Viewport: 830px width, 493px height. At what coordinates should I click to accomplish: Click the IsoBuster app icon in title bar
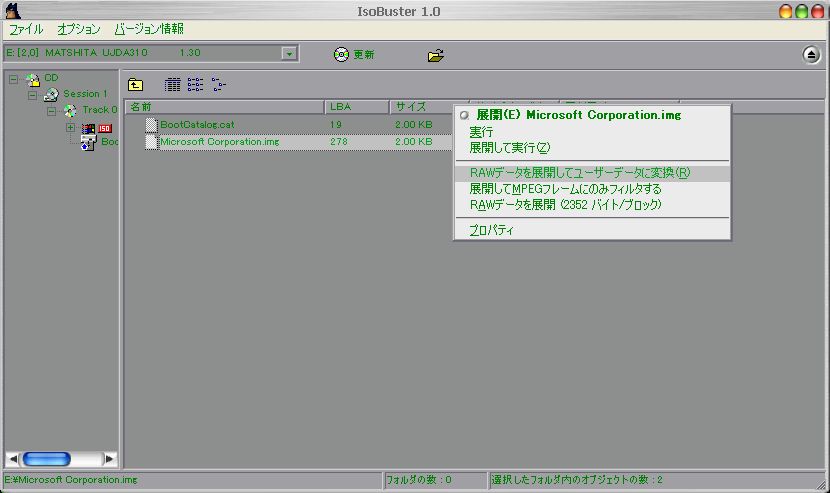pyautogui.click(x=12, y=10)
